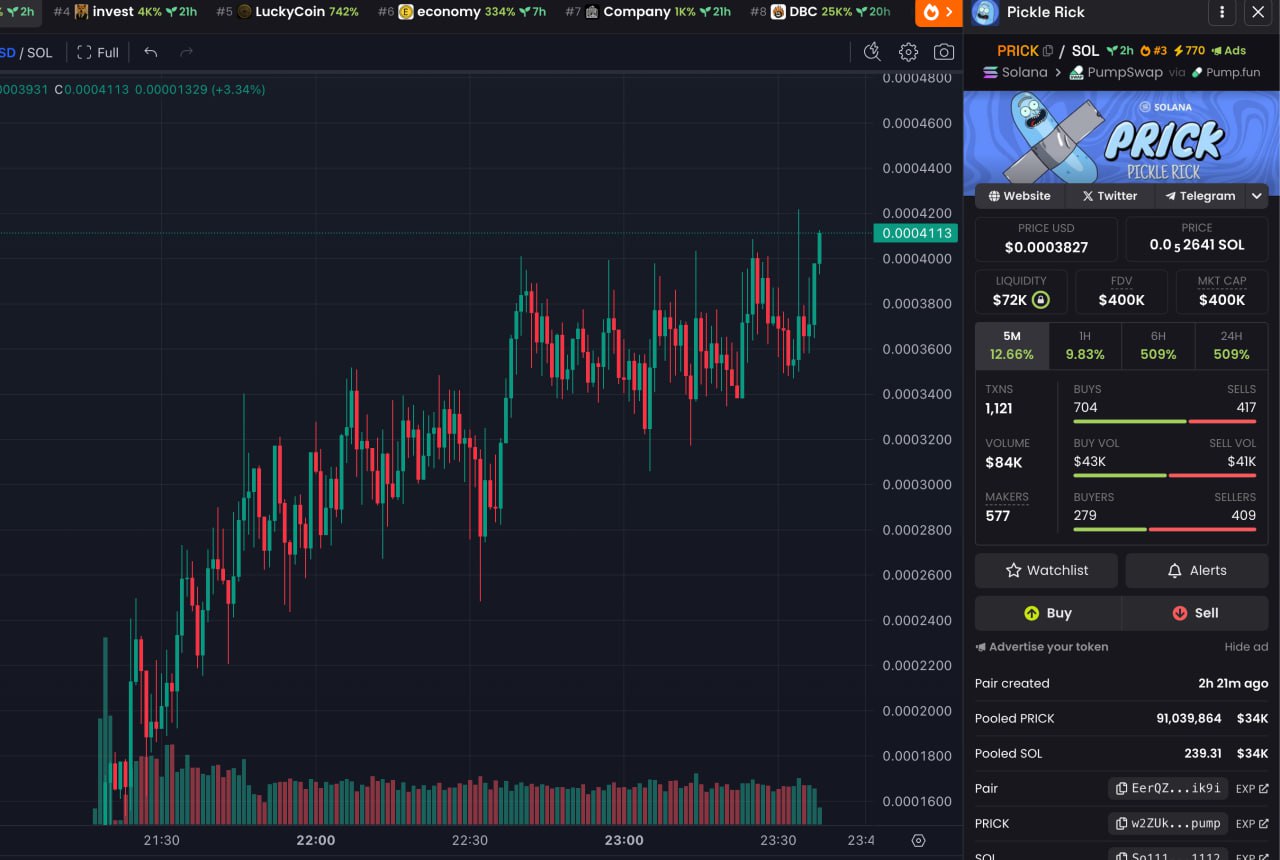The height and width of the screenshot is (860, 1280).
Task: Open trending list via orange fire button
Action: click(x=939, y=13)
